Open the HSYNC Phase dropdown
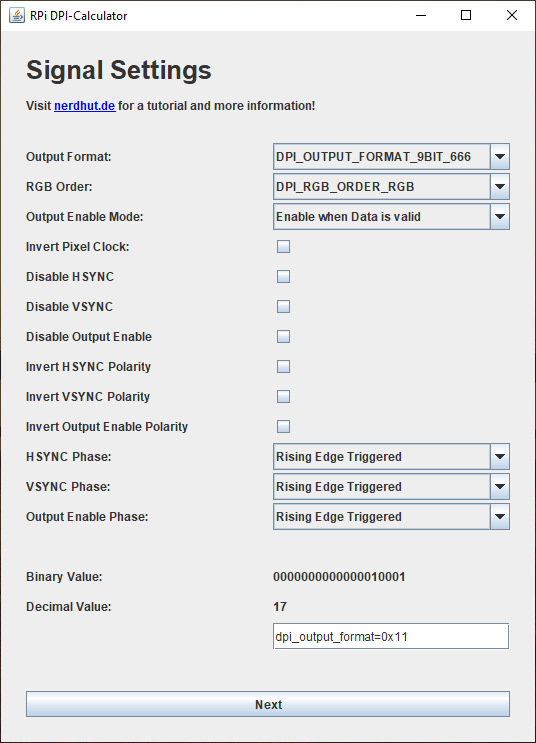This screenshot has height=743, width=536. point(391,457)
